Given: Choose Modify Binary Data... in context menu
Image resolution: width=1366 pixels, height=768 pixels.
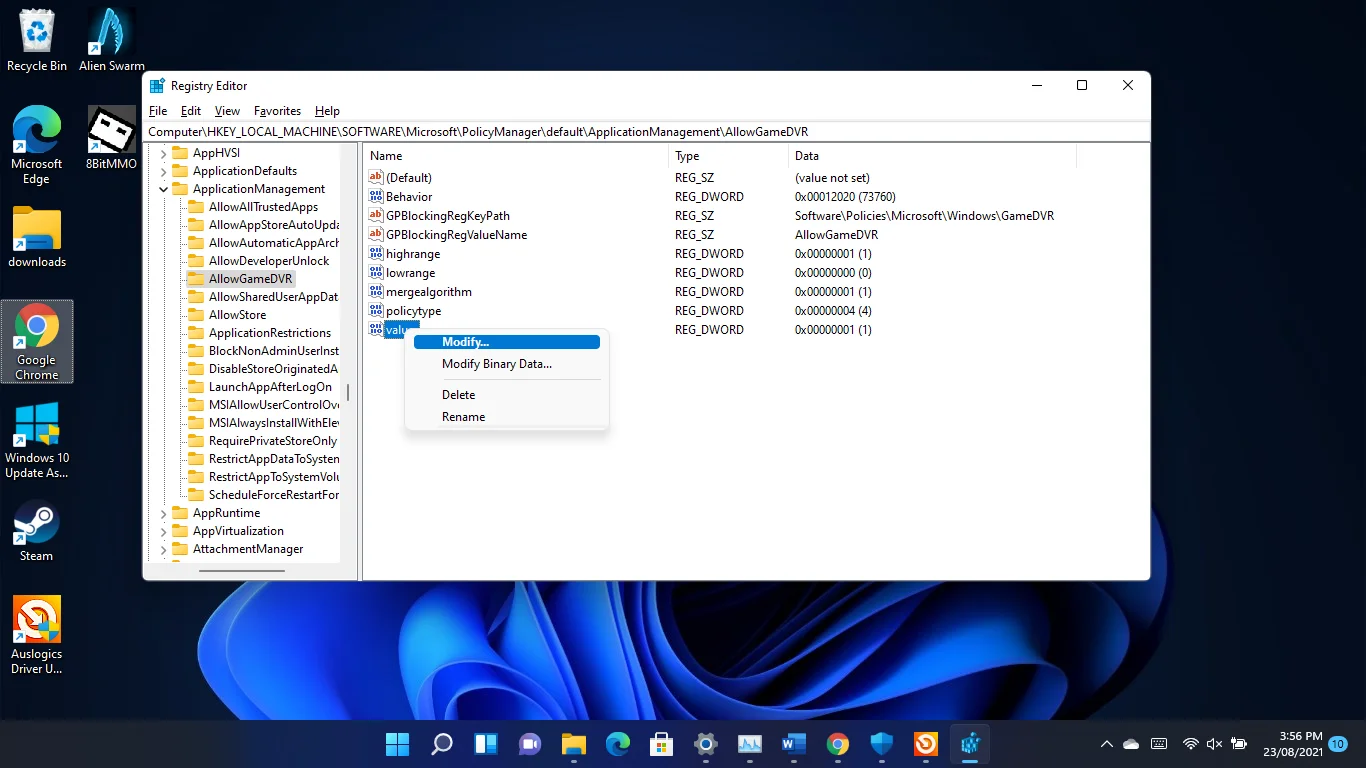Looking at the screenshot, I should 507,364.
